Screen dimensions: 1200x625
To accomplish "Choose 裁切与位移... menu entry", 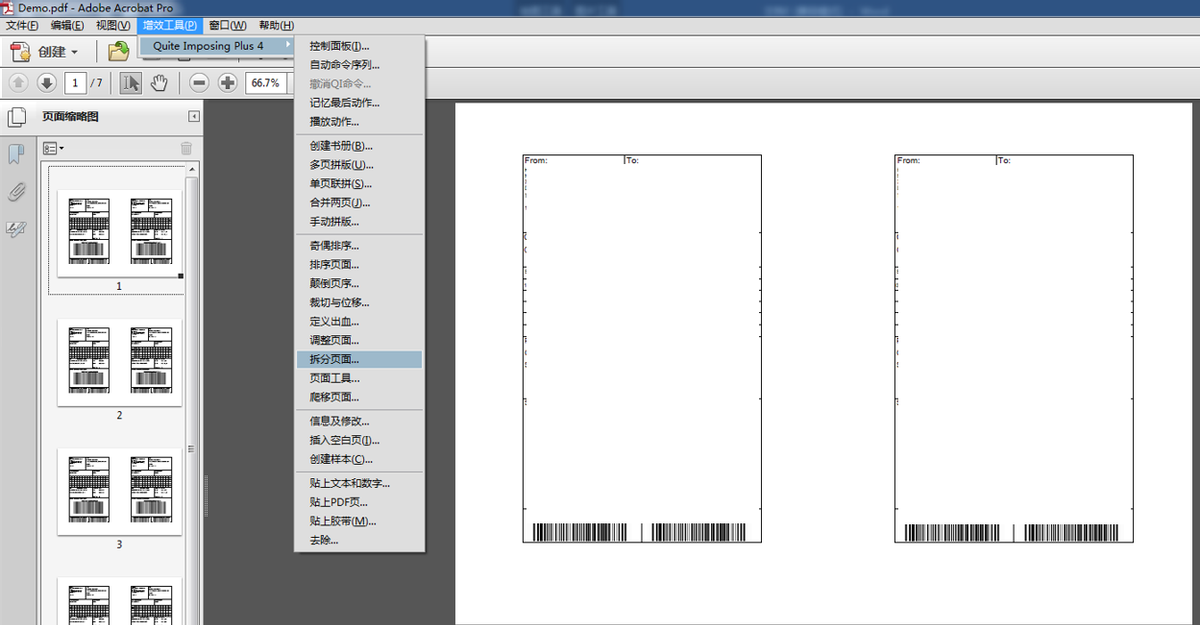I will click(360, 303).
